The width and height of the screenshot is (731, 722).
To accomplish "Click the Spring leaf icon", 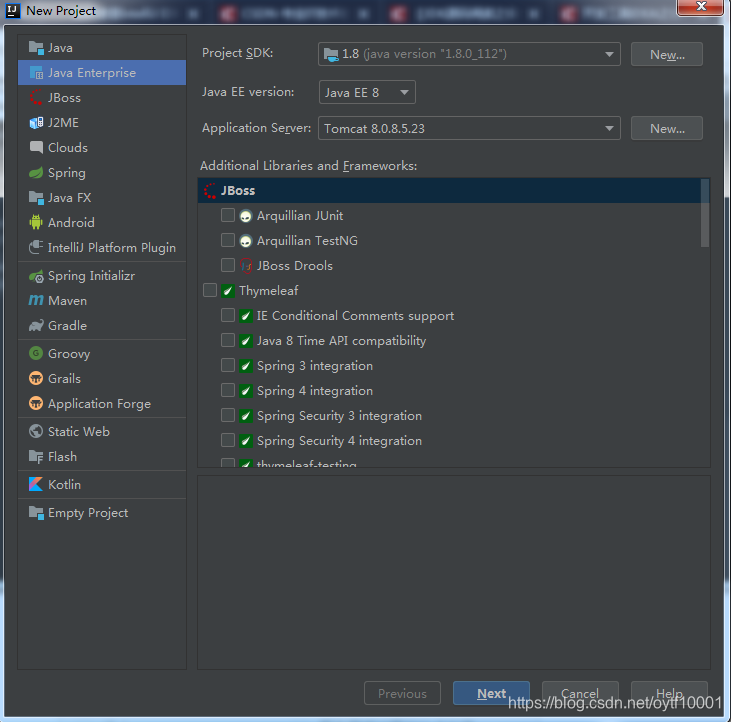I will [36, 173].
